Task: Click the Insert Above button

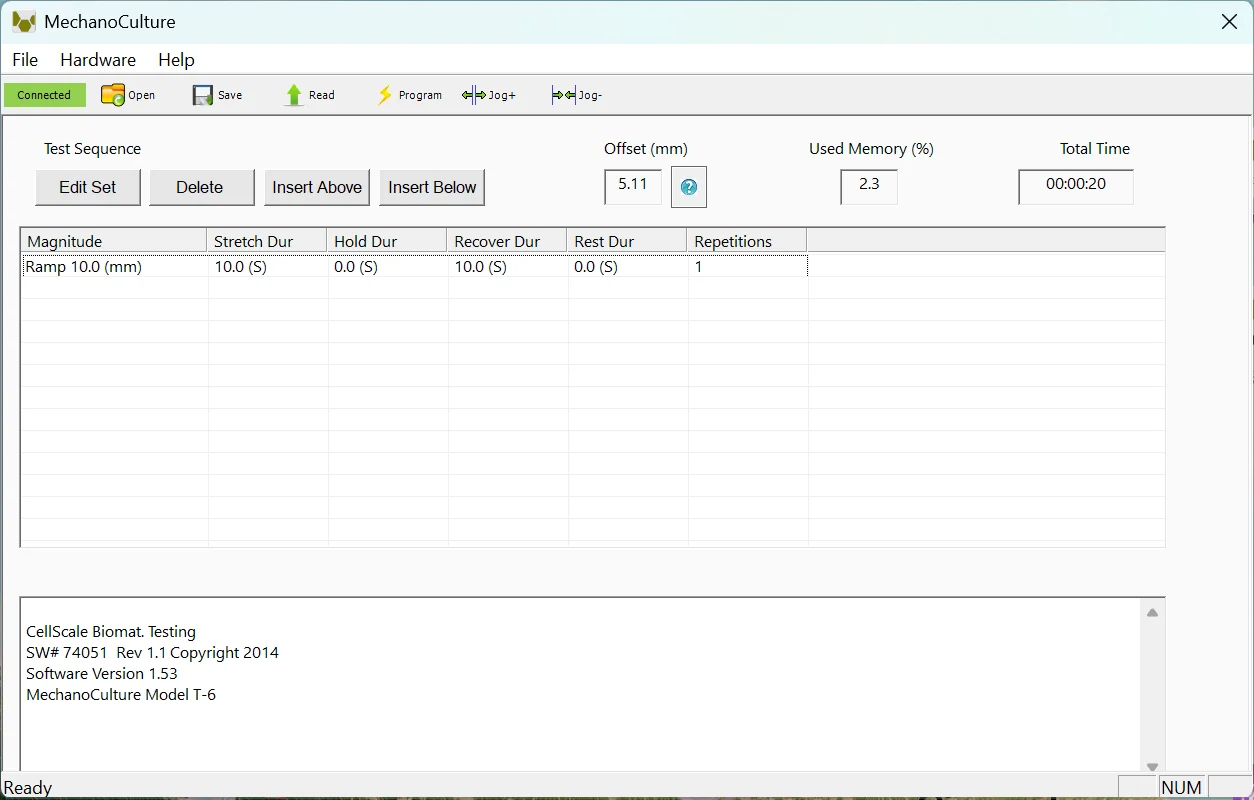Action: coord(317,187)
